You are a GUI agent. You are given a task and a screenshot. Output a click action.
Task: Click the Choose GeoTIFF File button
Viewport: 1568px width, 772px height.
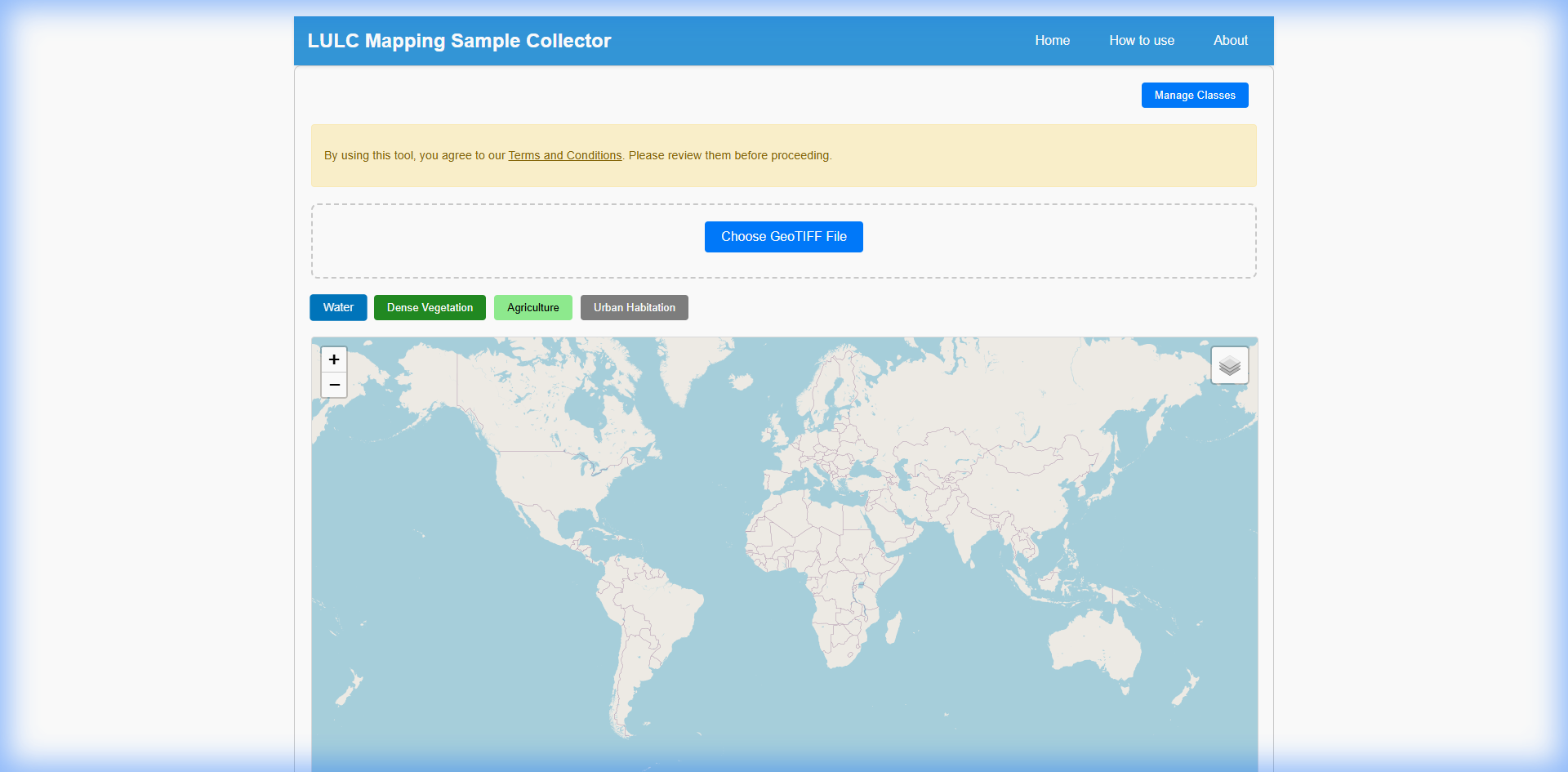click(783, 237)
